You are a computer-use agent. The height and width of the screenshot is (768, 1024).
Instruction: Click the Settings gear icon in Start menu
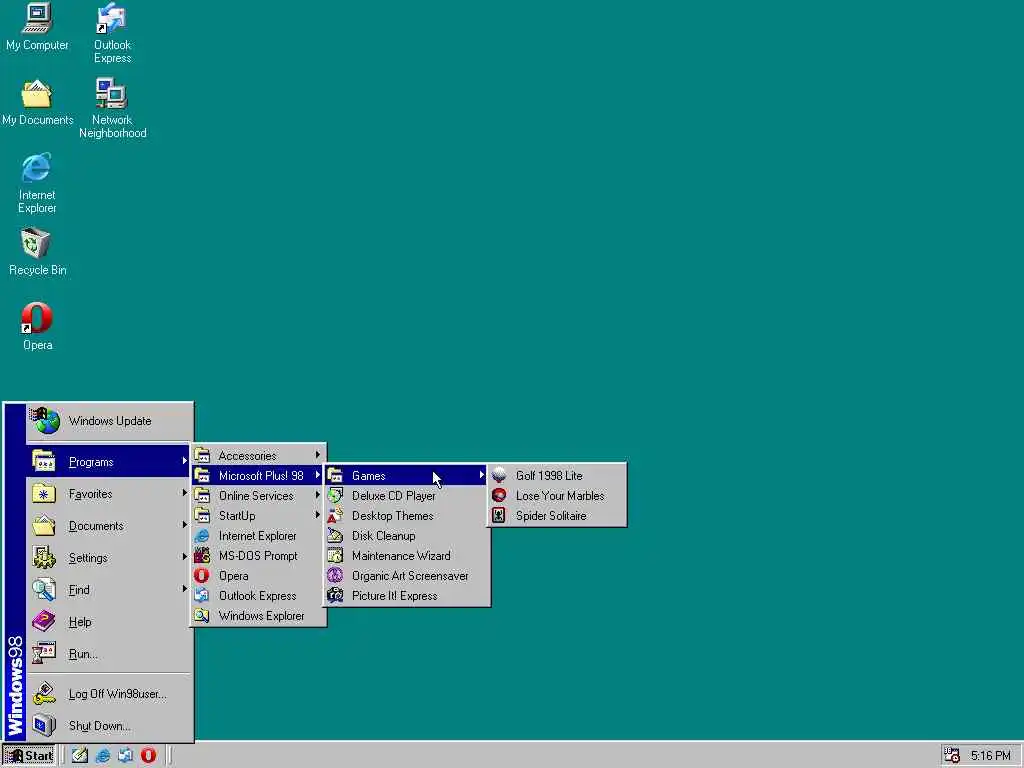pyautogui.click(x=44, y=557)
